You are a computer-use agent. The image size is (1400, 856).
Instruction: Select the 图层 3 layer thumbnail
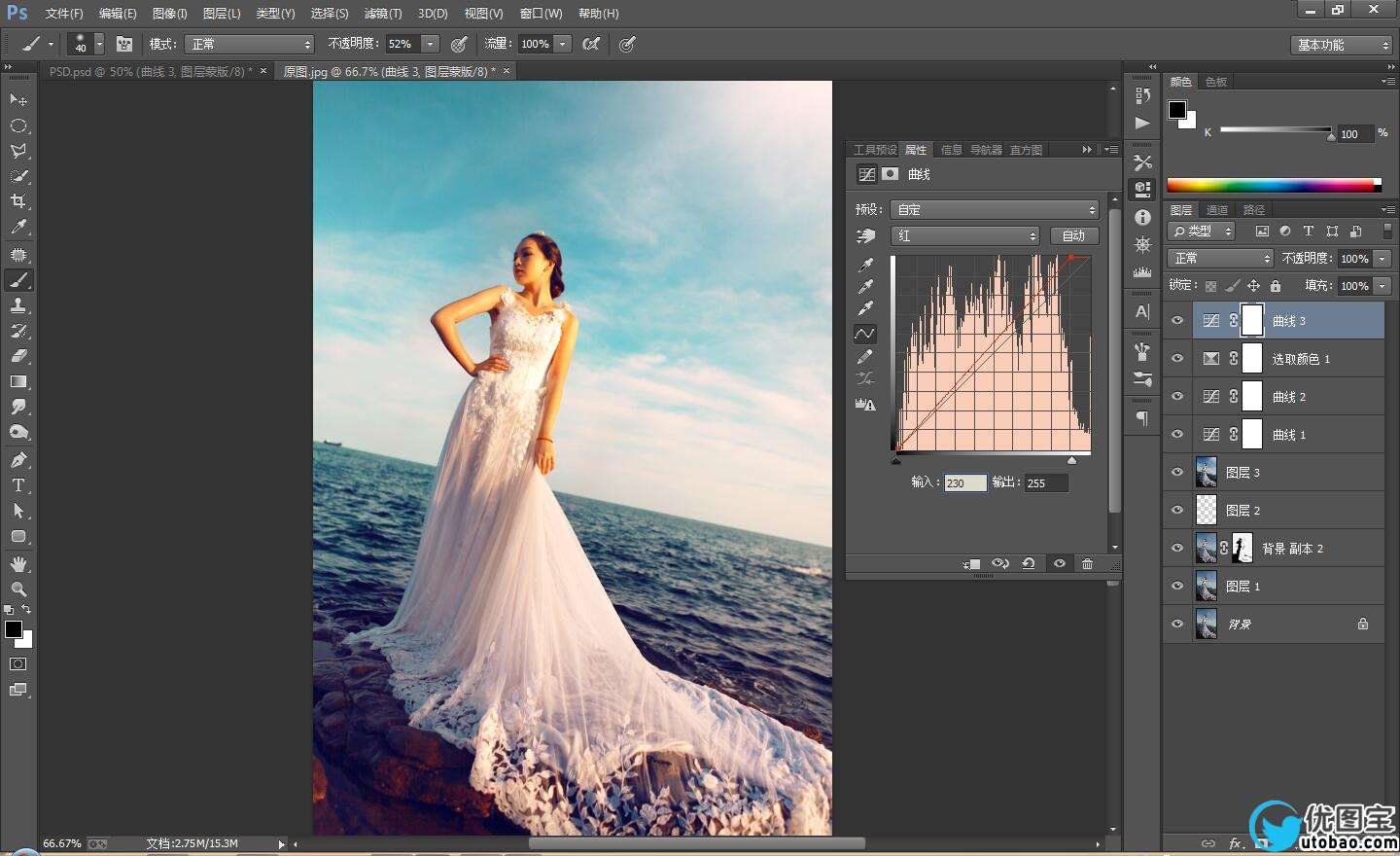(x=1206, y=473)
